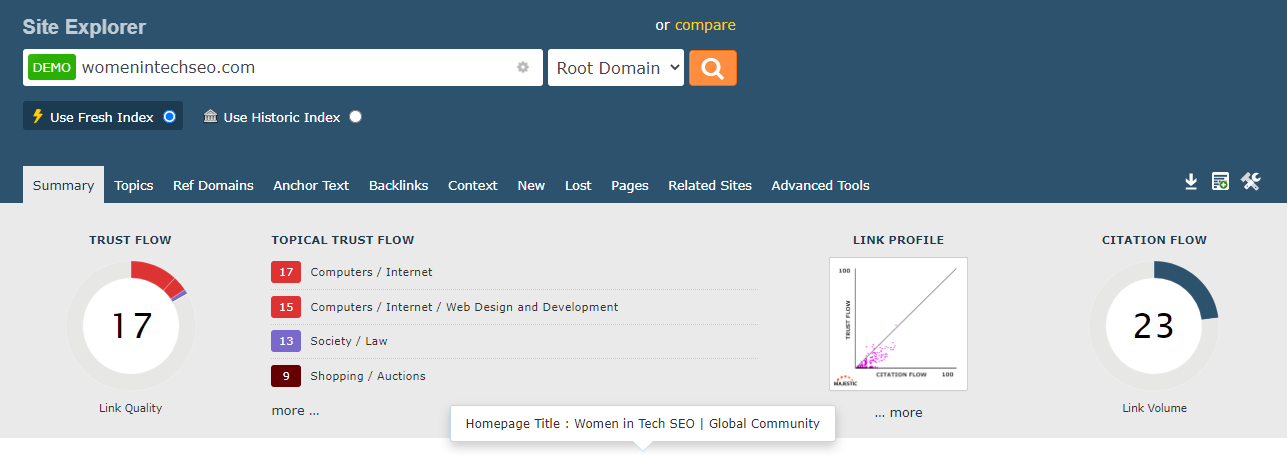
Task: Click the LINK PROFILE heading
Action: click(898, 240)
